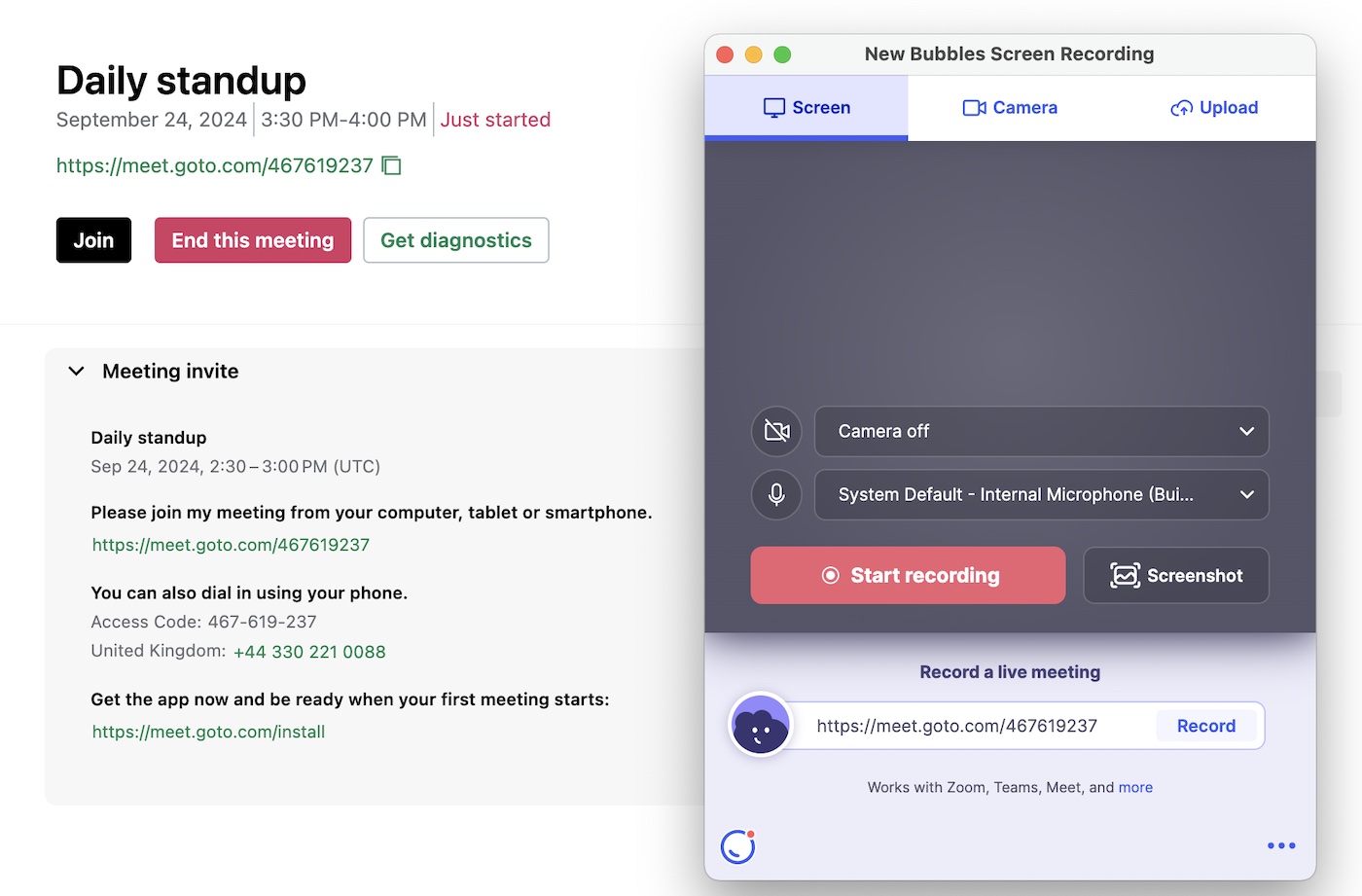Open the invite body meet.goto.com/467619237 link
The height and width of the screenshot is (896, 1362).
pyautogui.click(x=231, y=545)
